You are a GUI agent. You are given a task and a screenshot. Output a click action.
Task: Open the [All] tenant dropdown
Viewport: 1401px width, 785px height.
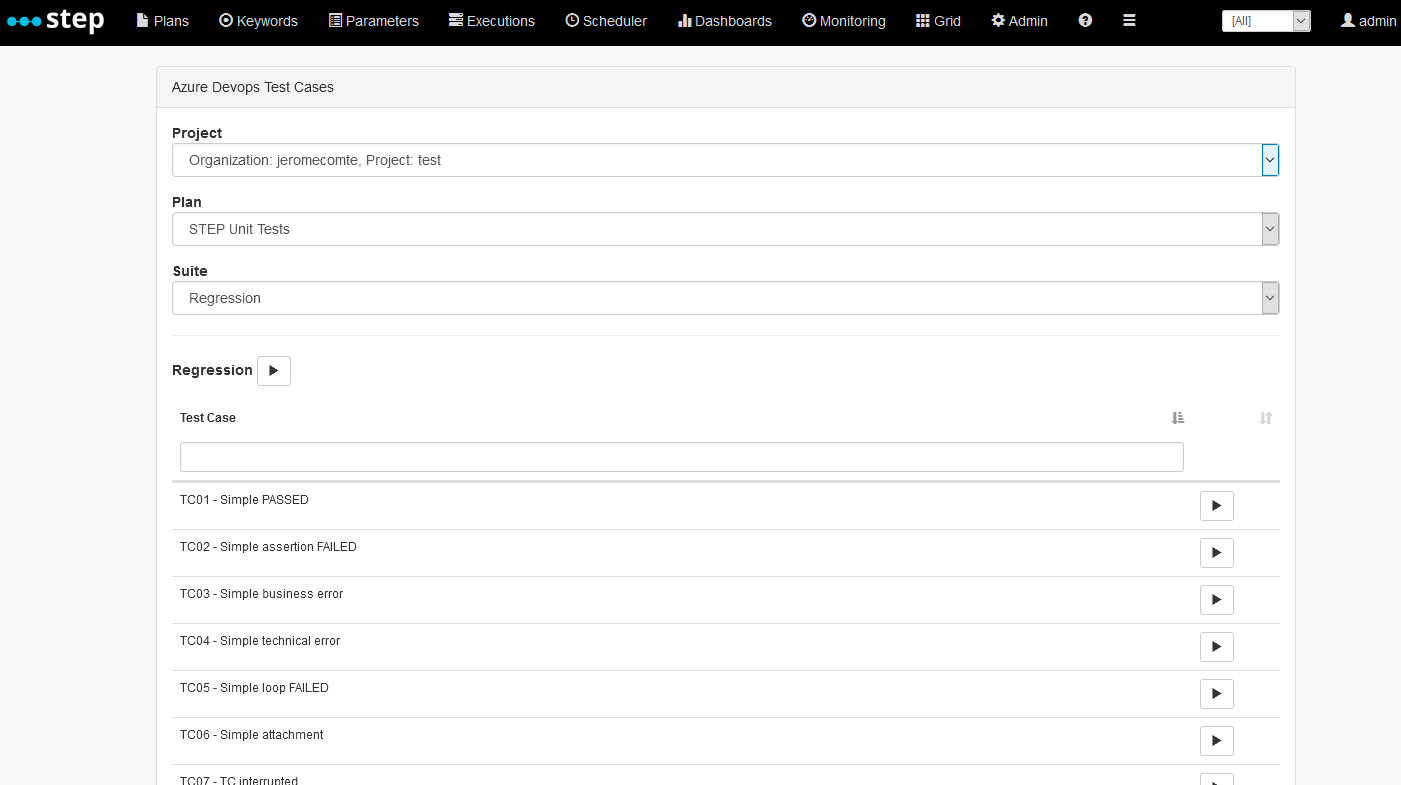1266,20
